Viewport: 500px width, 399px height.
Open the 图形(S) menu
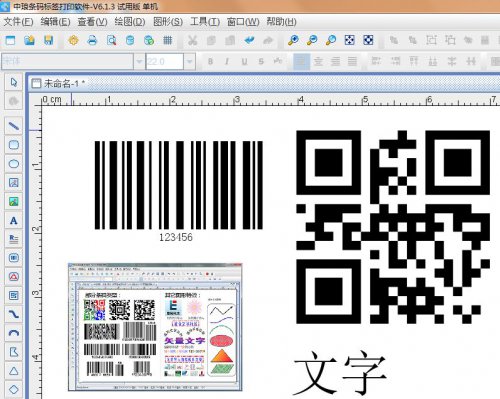[x=168, y=22]
